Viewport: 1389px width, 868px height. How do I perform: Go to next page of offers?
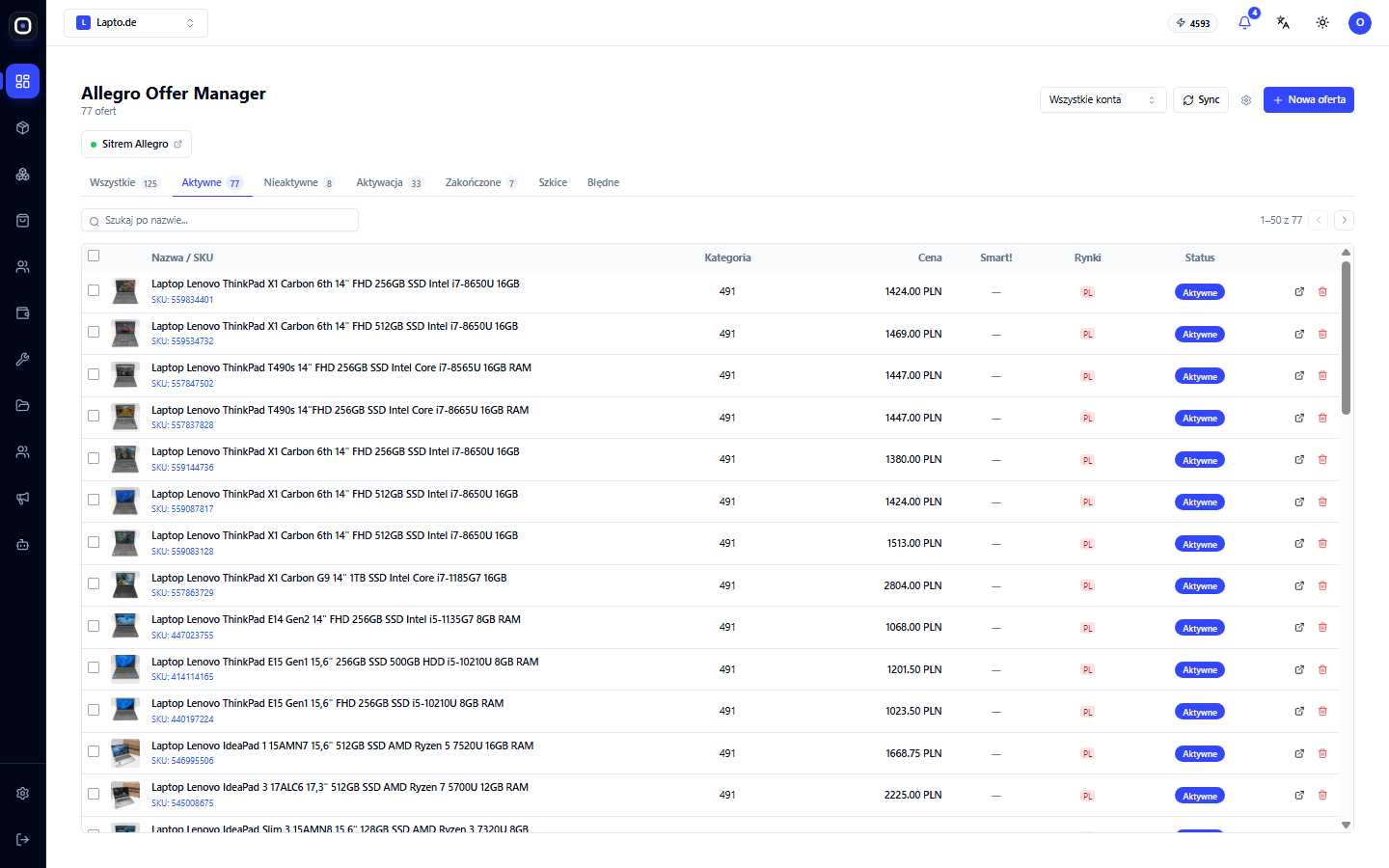click(1344, 220)
